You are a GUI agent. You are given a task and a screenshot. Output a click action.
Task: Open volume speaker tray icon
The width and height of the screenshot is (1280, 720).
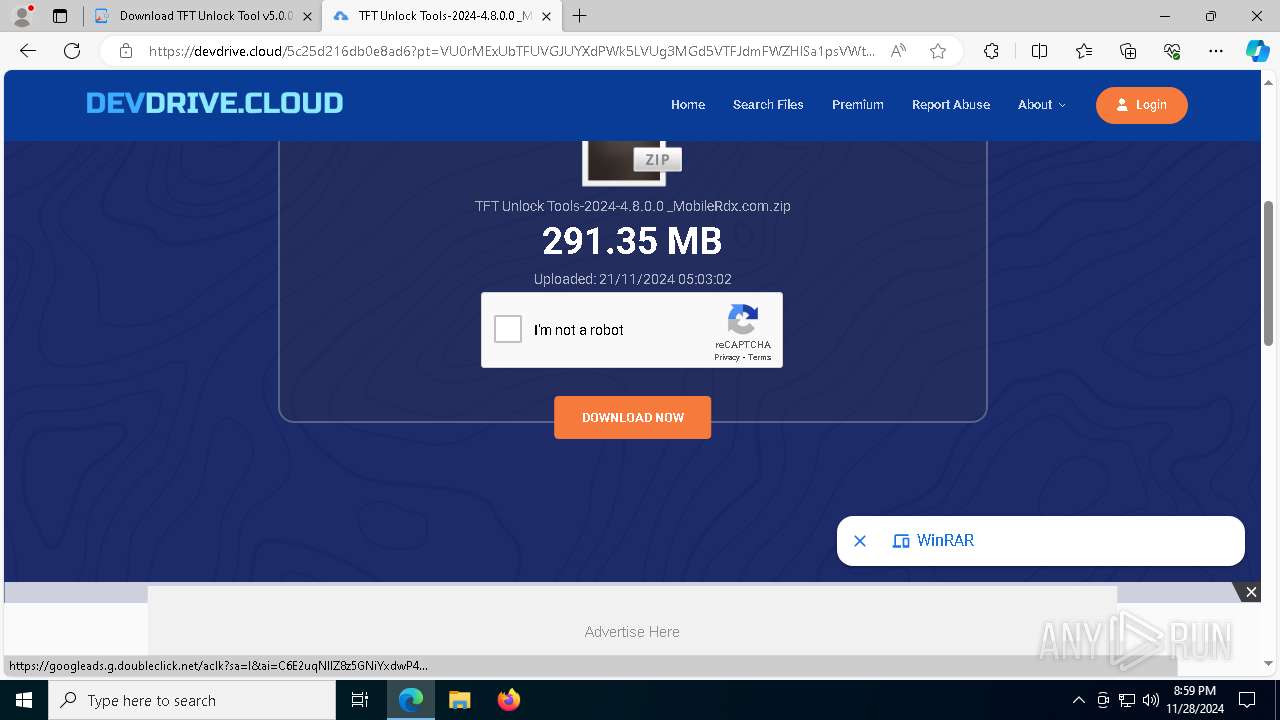(1151, 700)
